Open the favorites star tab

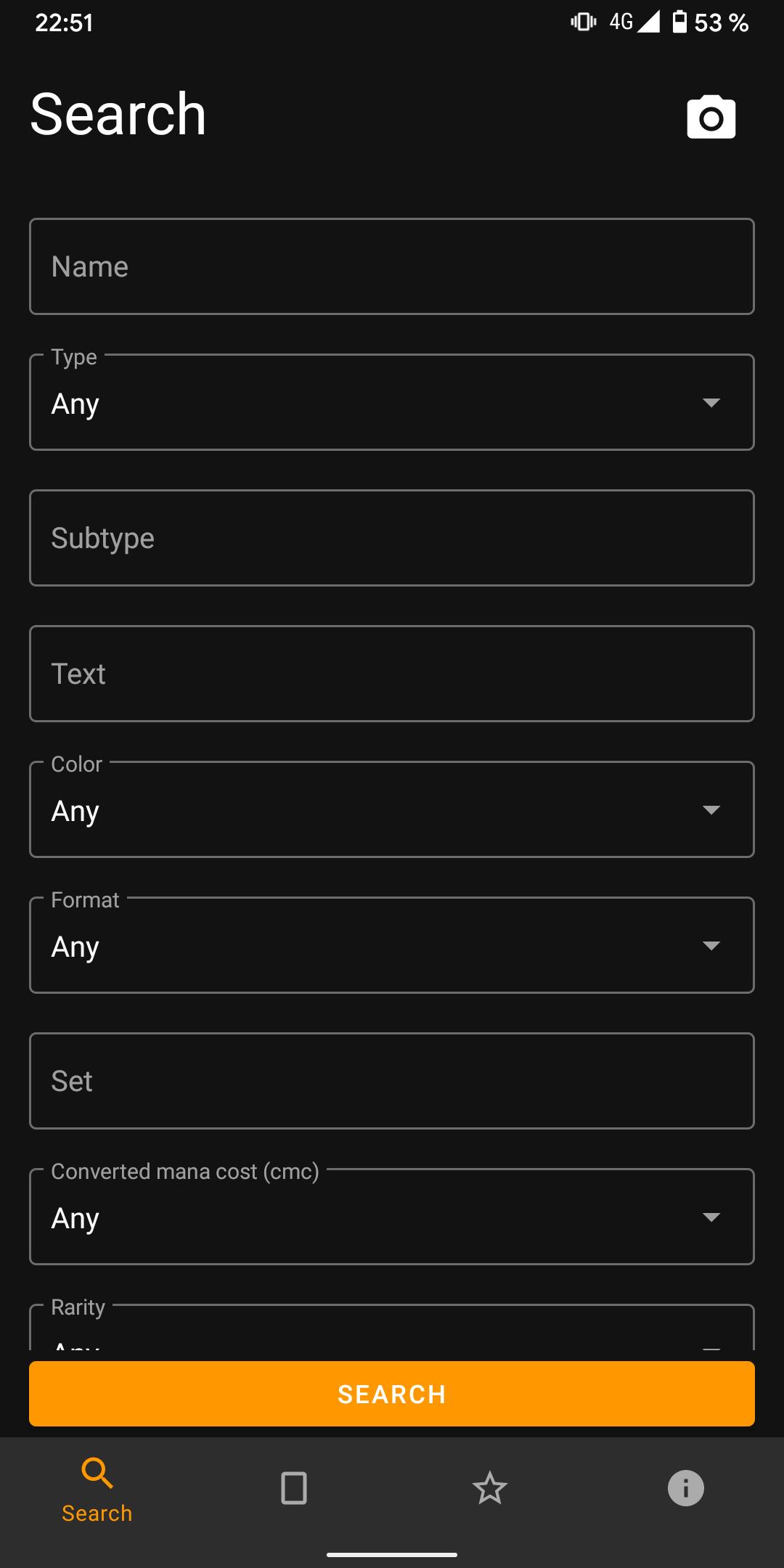490,1488
